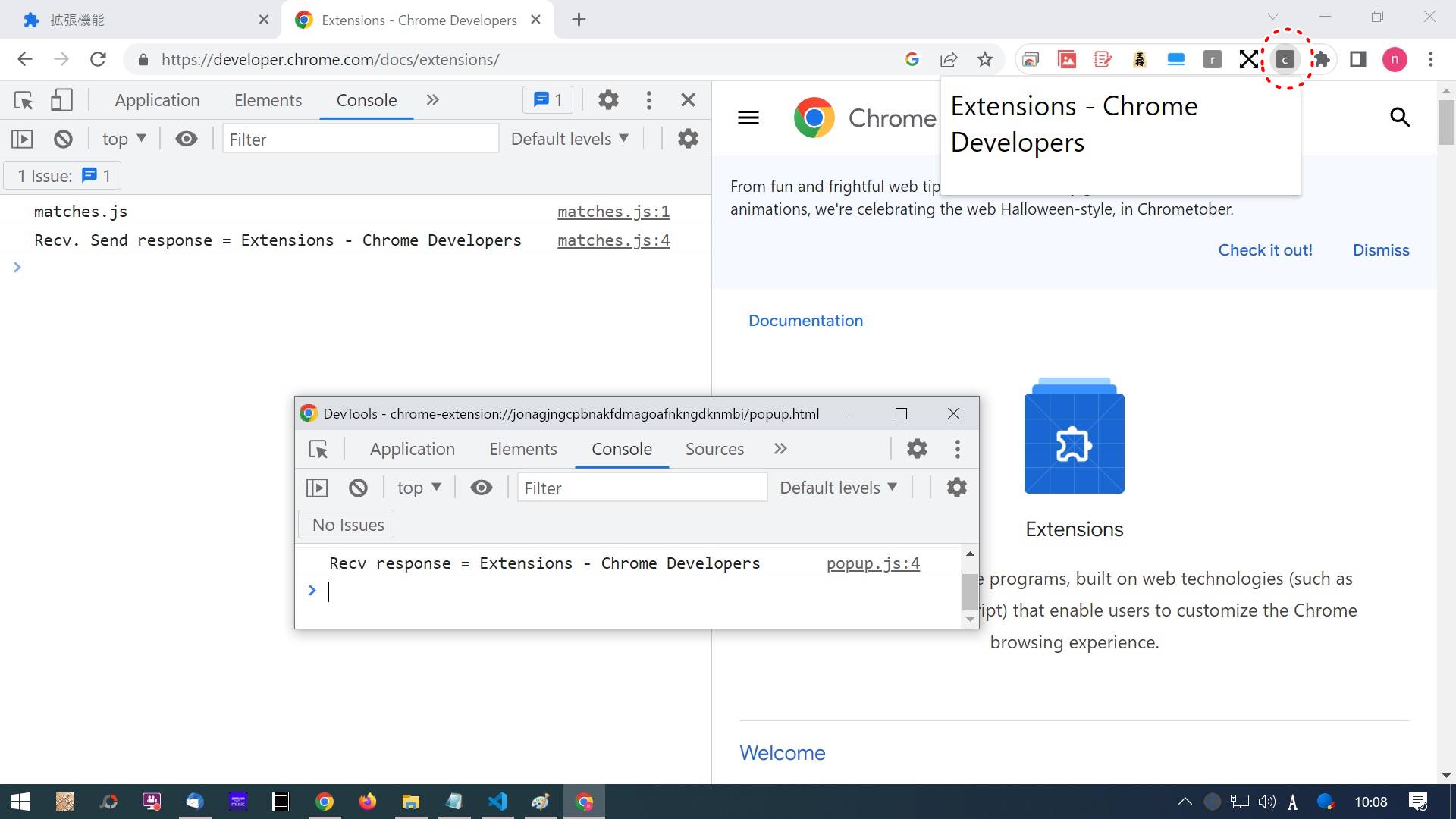Switch to Application tab in docked DevTools
Screen dimensions: 1456x819
pyautogui.click(x=157, y=100)
